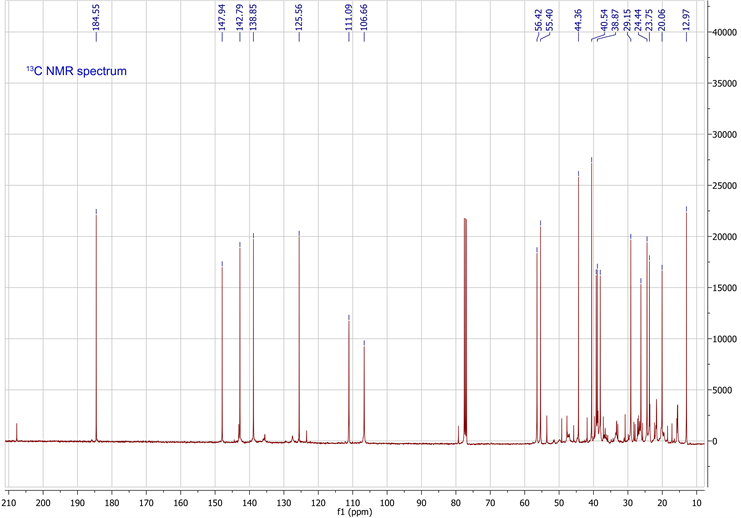741x518 pixels.
Task: Select the 55.40 peak label
Action: point(549,20)
